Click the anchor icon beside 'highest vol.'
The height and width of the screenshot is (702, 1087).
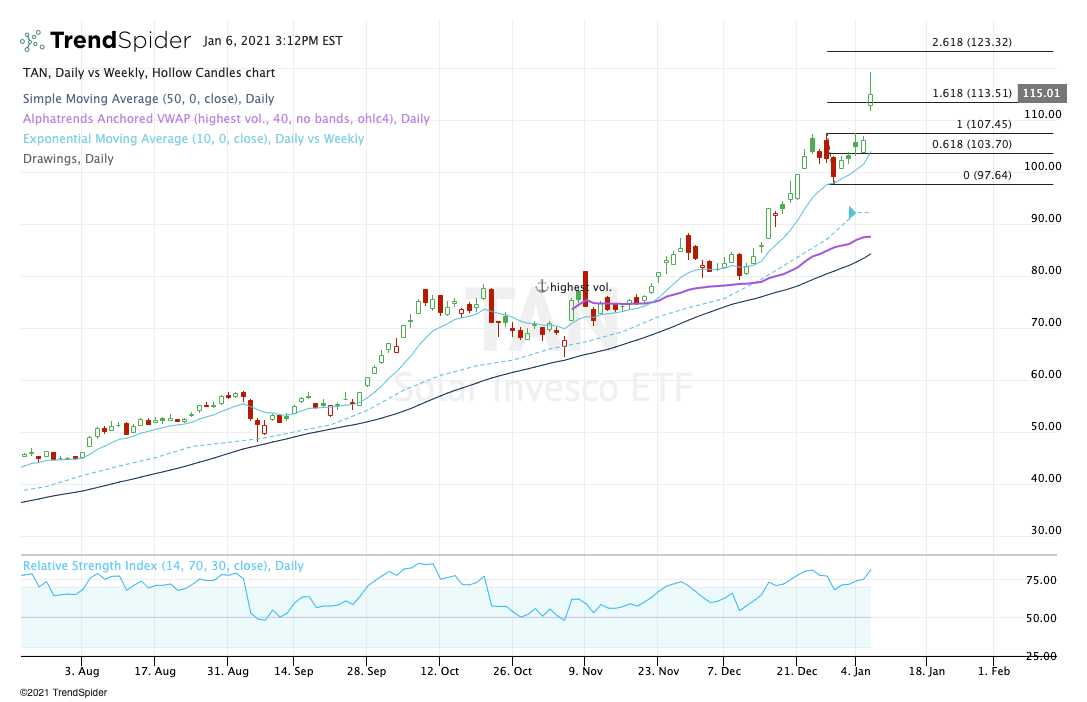click(x=542, y=286)
